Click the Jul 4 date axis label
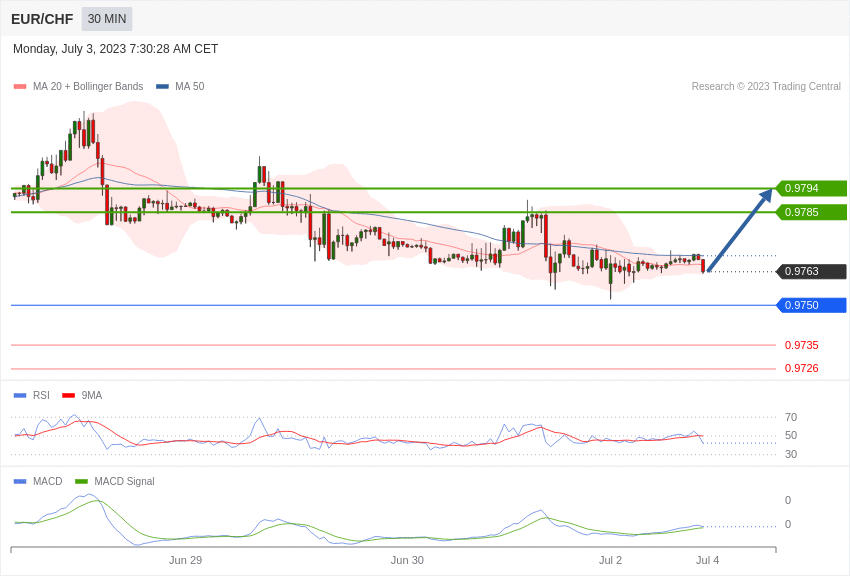Viewport: 850px width, 576px height. [707, 560]
